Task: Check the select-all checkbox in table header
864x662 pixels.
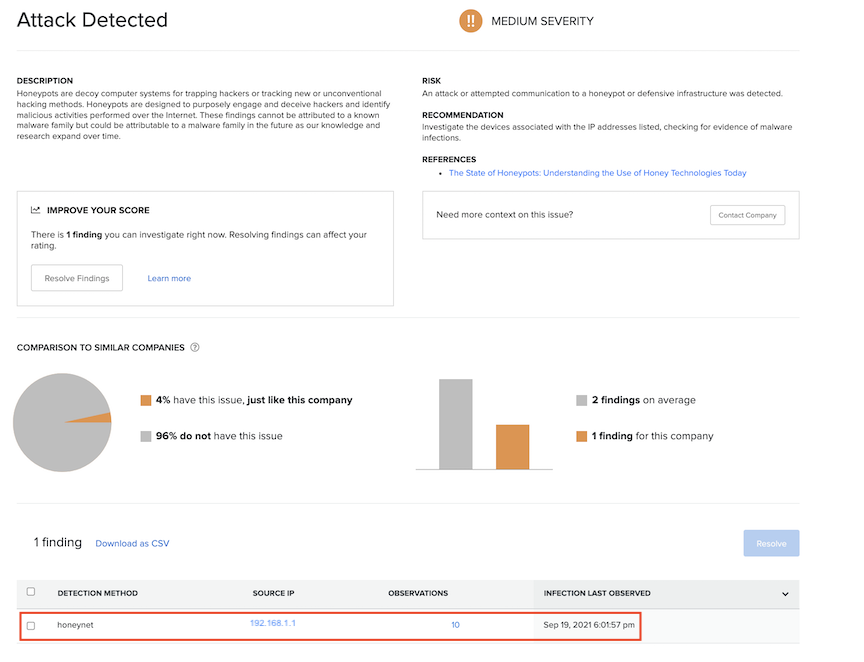Action: (31, 590)
